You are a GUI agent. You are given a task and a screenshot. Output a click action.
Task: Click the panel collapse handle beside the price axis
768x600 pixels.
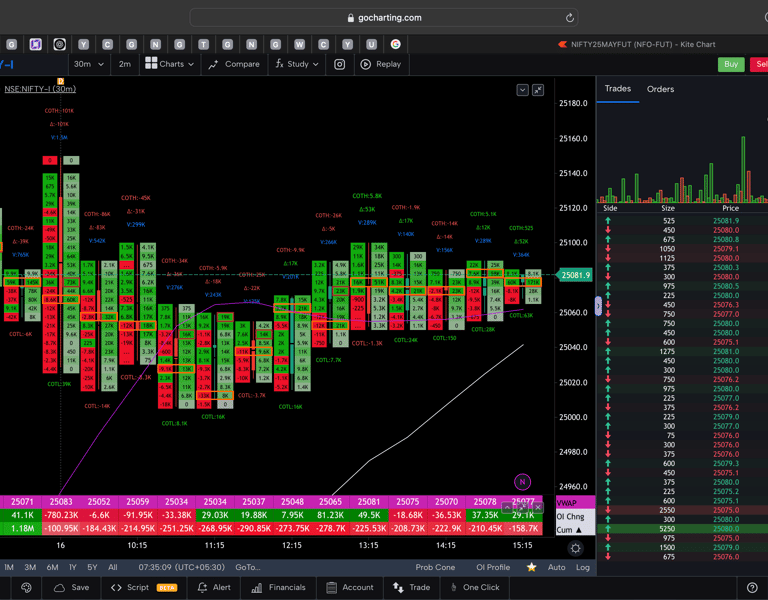tap(598, 306)
